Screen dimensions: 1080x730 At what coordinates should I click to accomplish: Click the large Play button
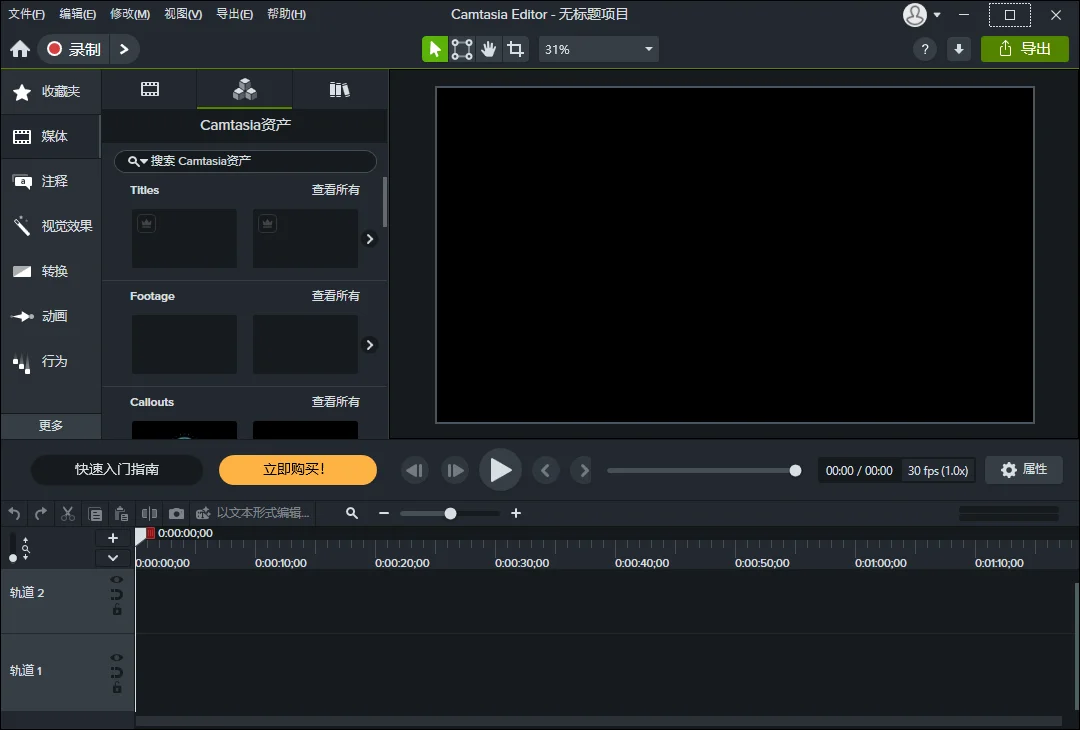click(501, 470)
